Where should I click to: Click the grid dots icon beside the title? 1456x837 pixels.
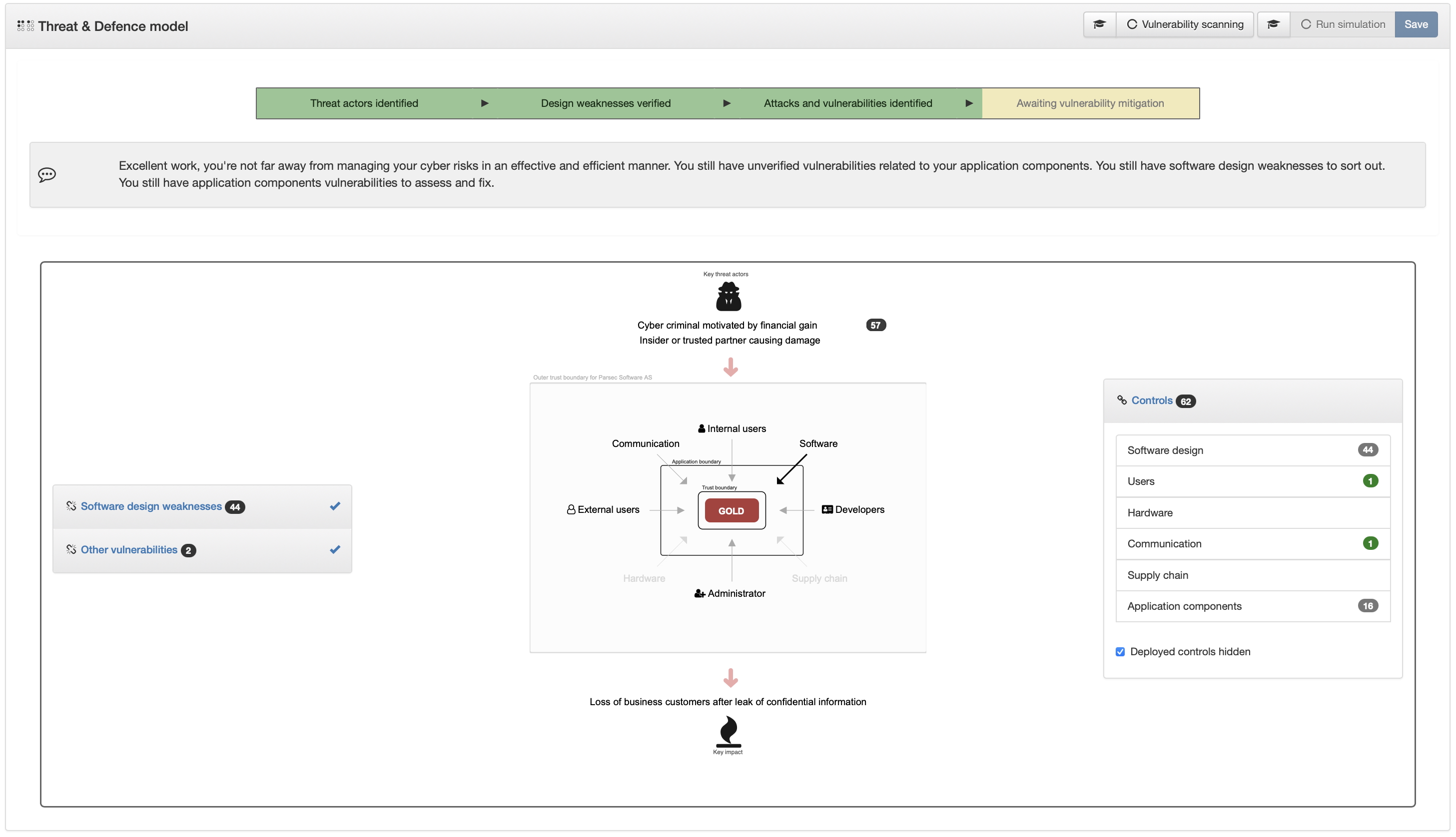click(25, 26)
